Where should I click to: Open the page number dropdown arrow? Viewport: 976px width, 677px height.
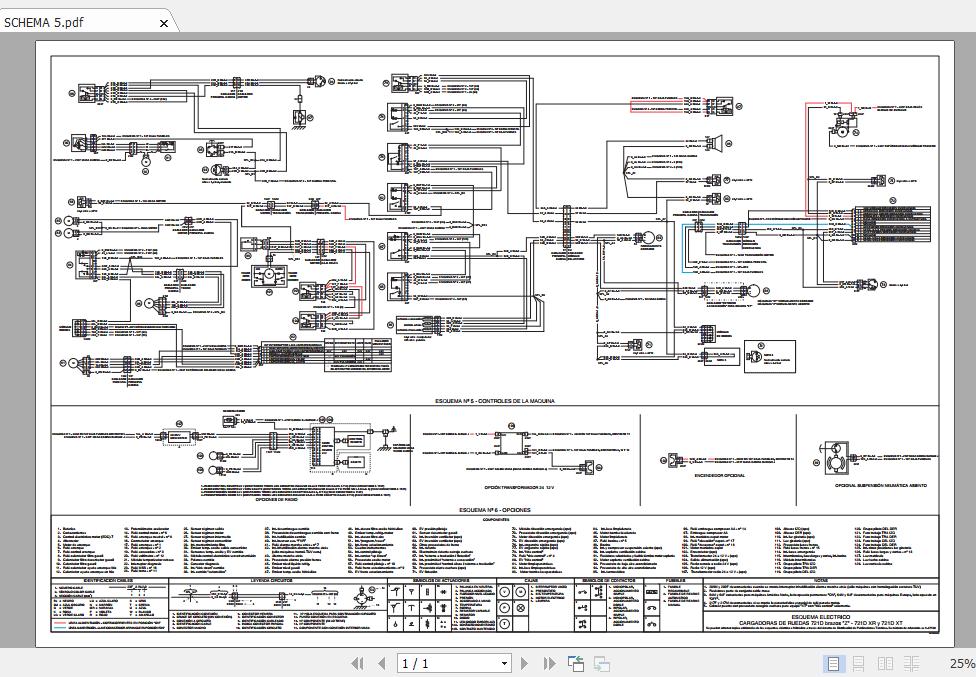(503, 663)
